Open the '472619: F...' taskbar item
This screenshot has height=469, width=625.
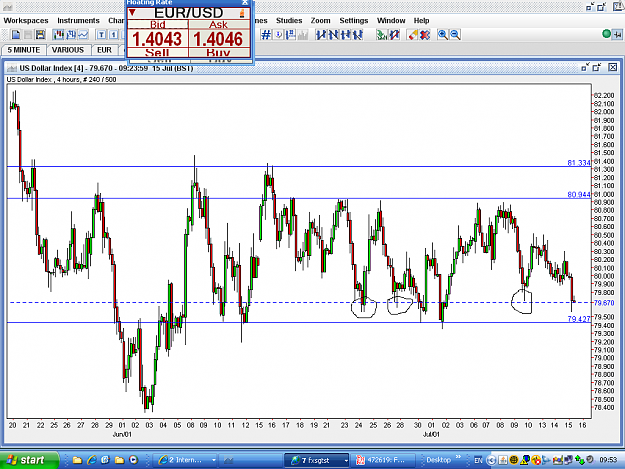[x=383, y=460]
